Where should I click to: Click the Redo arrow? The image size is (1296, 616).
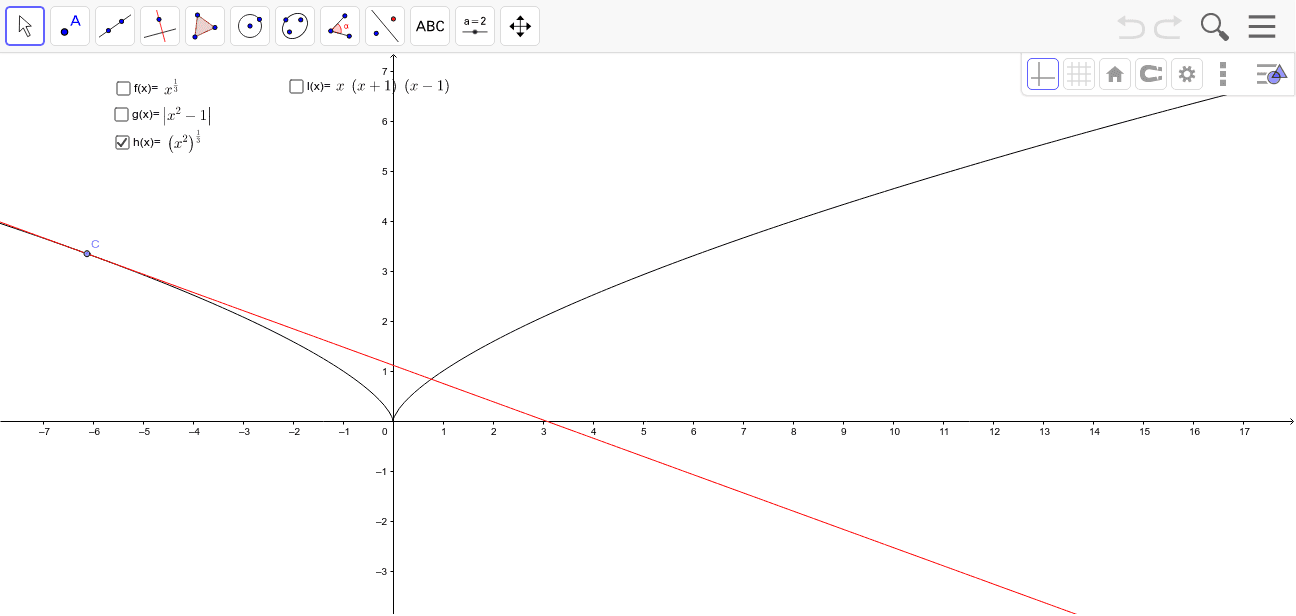point(1168,27)
